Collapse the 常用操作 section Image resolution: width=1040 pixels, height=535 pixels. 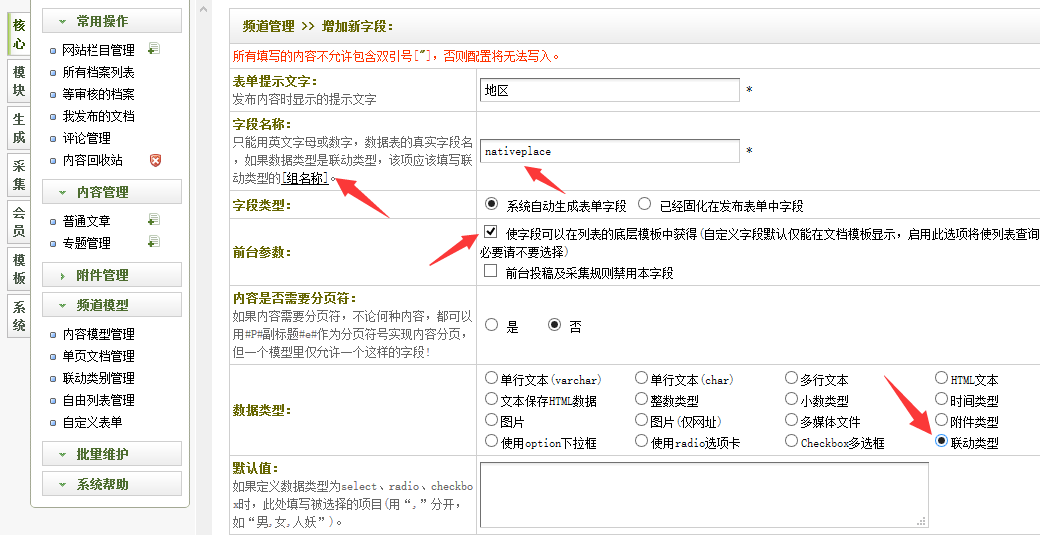(x=112, y=21)
